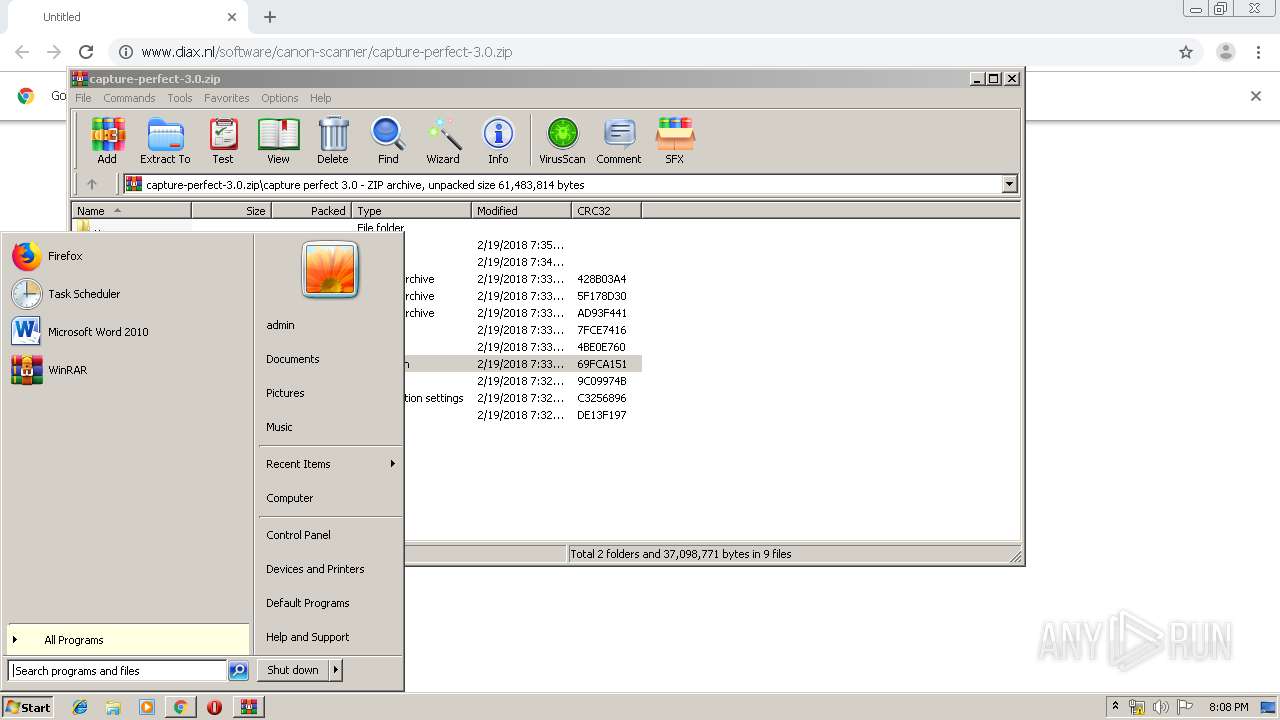Open the Options menu

280,98
